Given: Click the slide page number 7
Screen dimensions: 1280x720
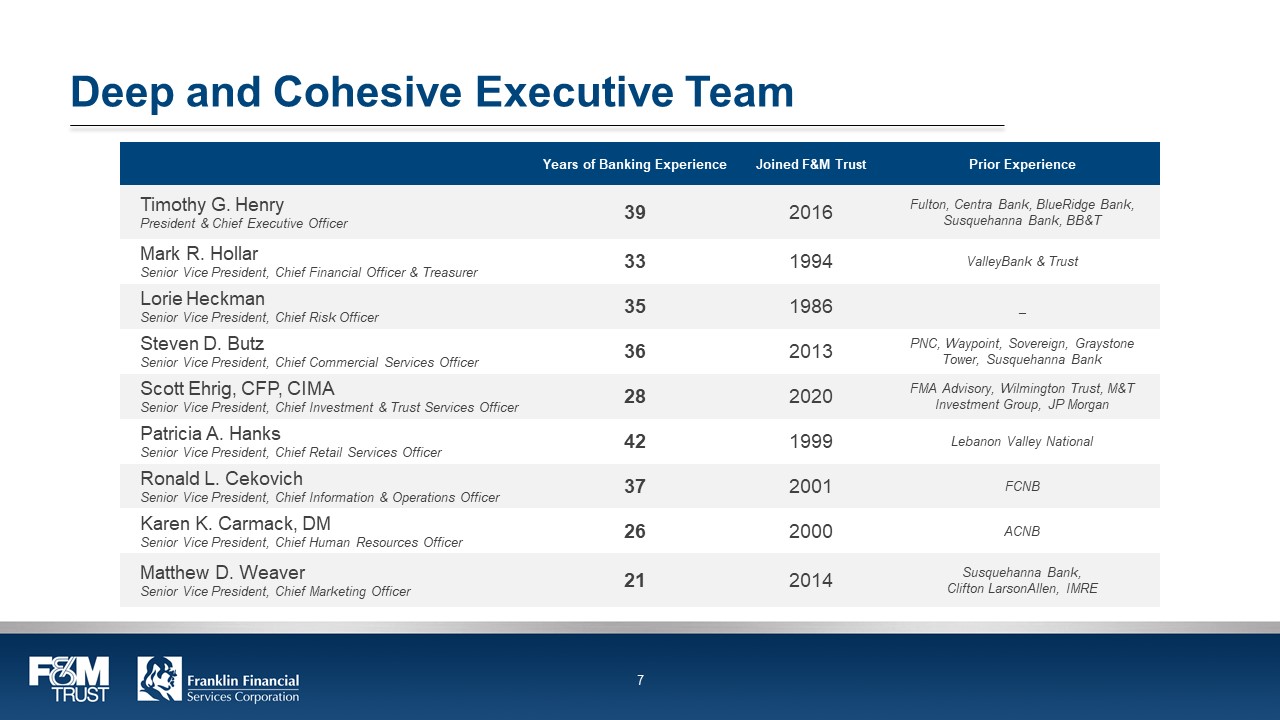Looking at the screenshot, I should [x=640, y=681].
